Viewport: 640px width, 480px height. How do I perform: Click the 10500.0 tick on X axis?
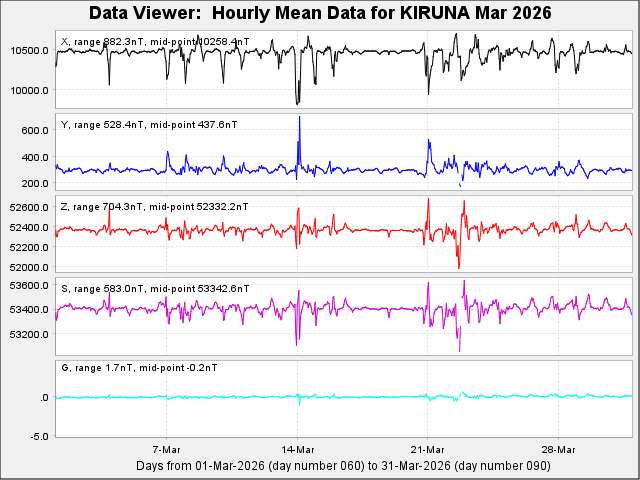point(31,51)
